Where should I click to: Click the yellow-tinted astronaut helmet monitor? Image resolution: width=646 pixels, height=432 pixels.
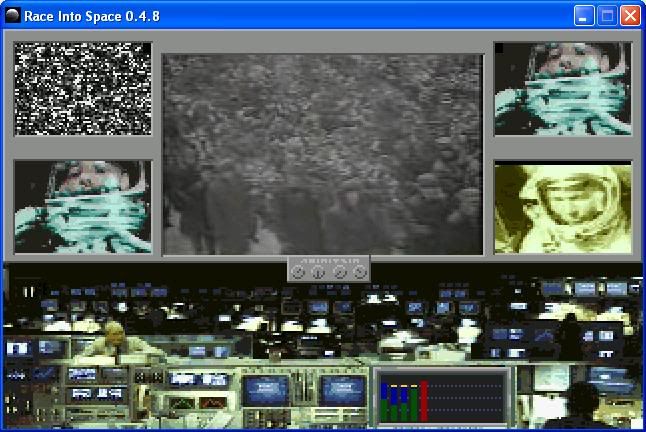coord(563,208)
